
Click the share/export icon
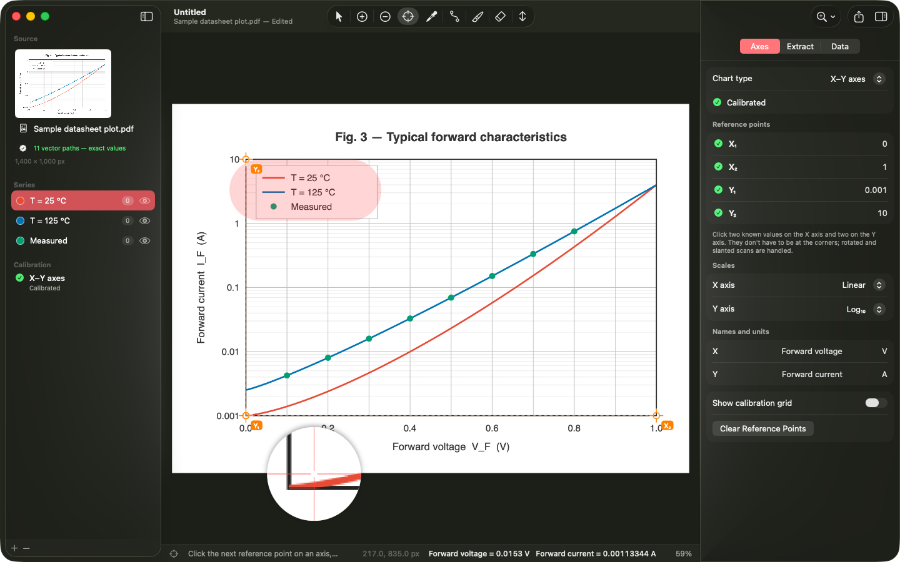pos(858,17)
